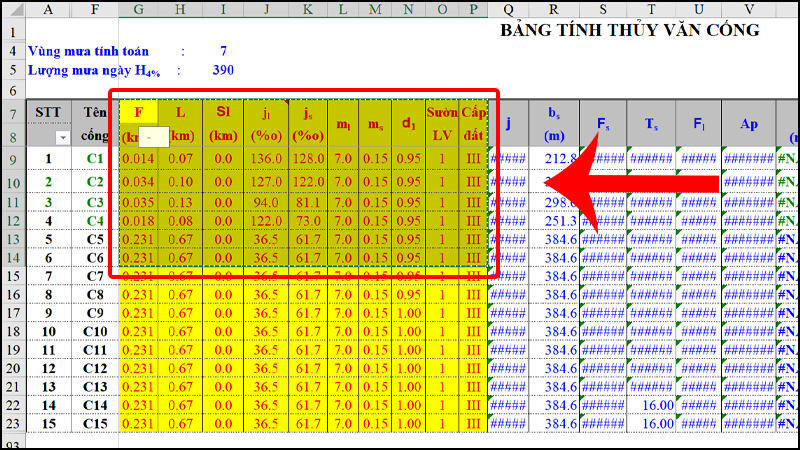Click the 0.014 value in row 9

(x=138, y=159)
